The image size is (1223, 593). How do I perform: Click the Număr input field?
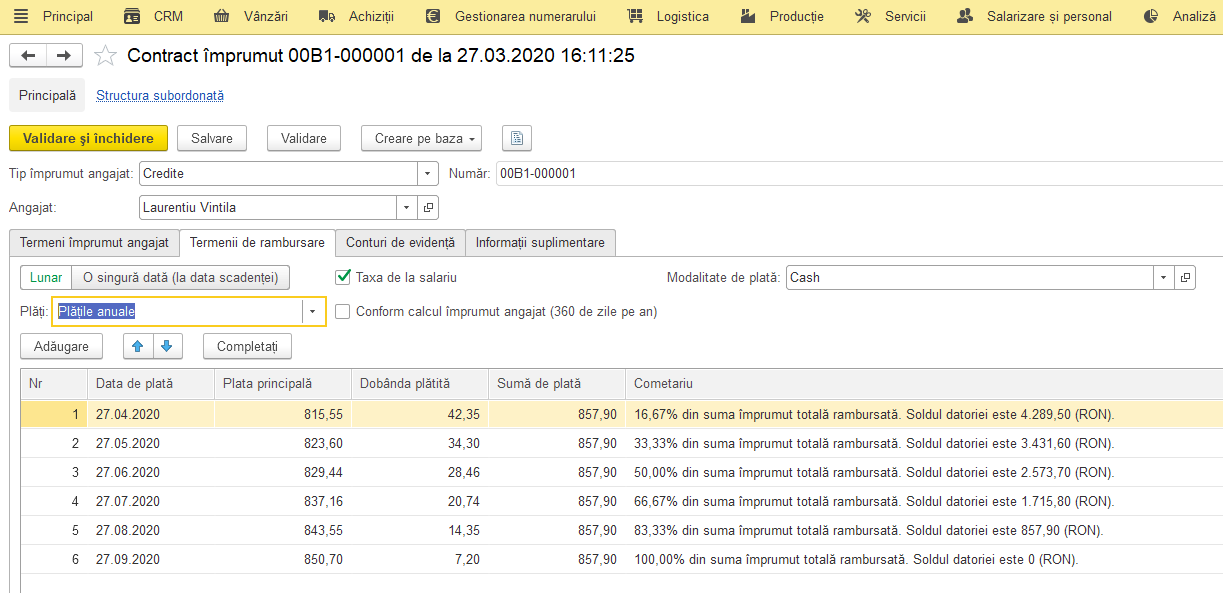(x=859, y=173)
